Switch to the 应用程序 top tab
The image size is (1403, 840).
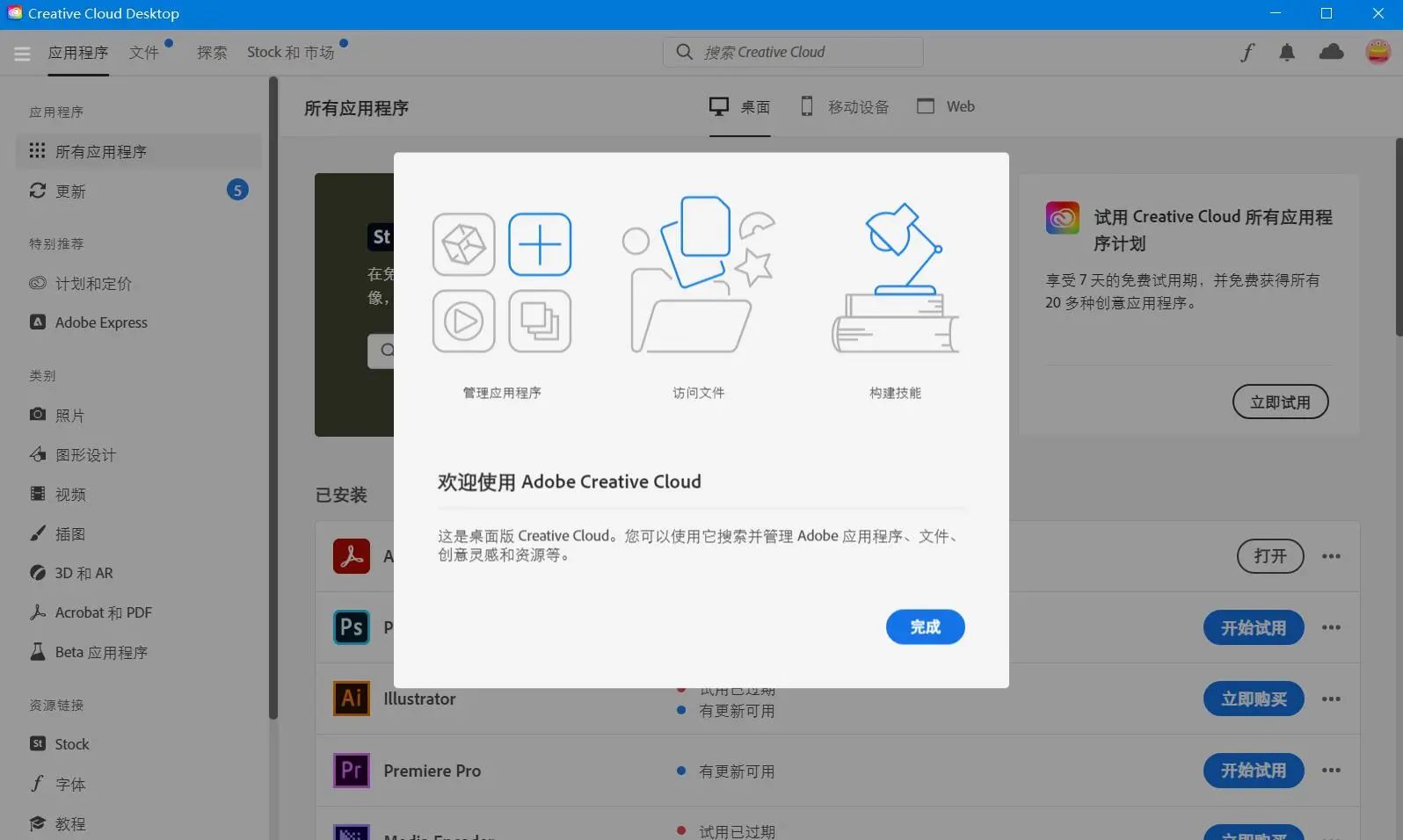tap(78, 53)
